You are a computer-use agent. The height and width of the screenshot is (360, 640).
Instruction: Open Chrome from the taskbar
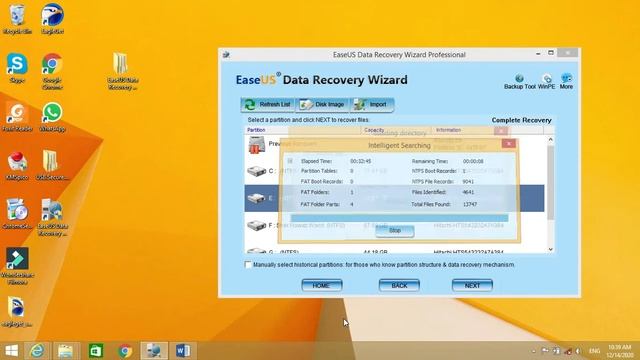pos(125,351)
